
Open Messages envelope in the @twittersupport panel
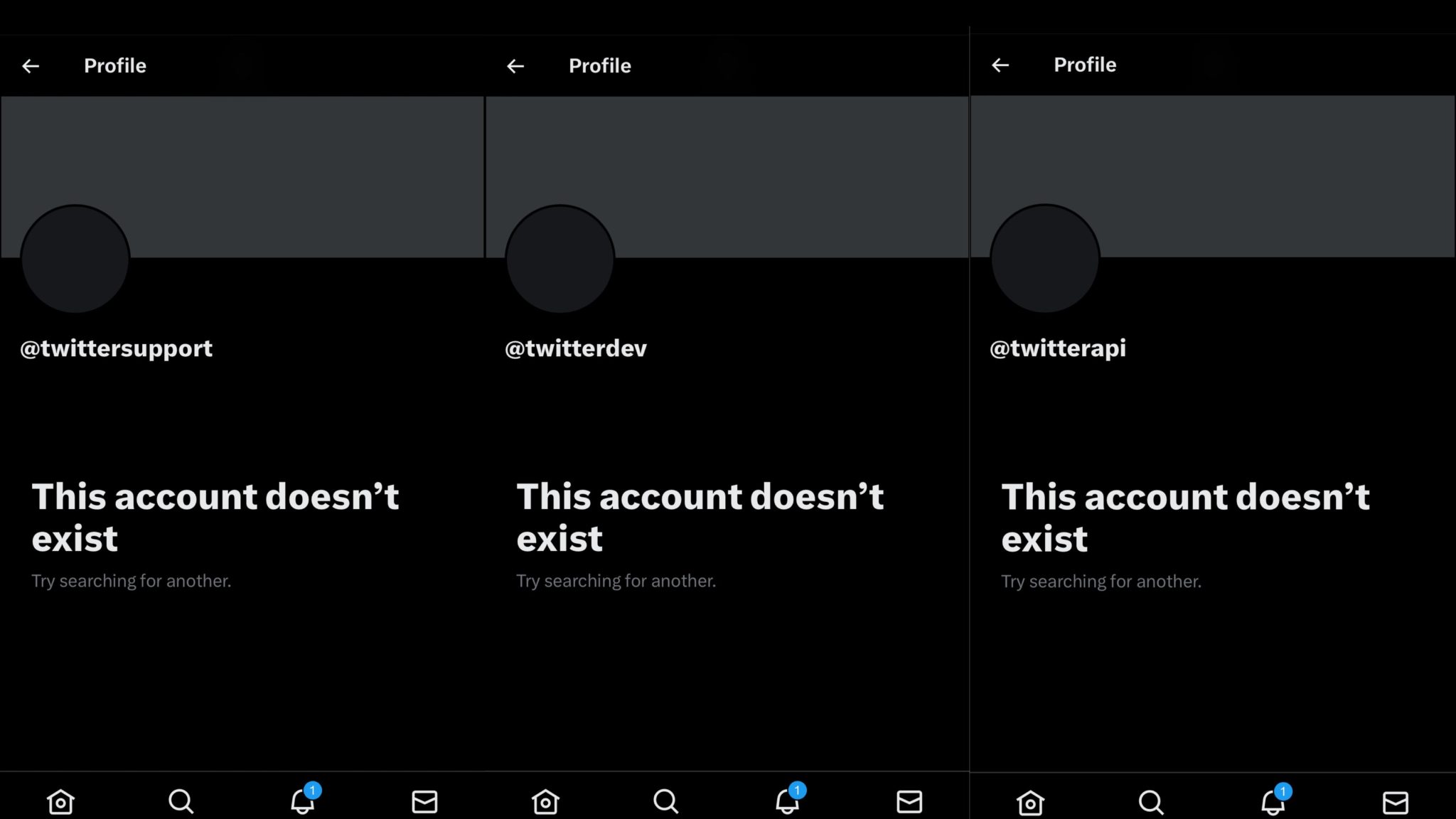pos(424,801)
